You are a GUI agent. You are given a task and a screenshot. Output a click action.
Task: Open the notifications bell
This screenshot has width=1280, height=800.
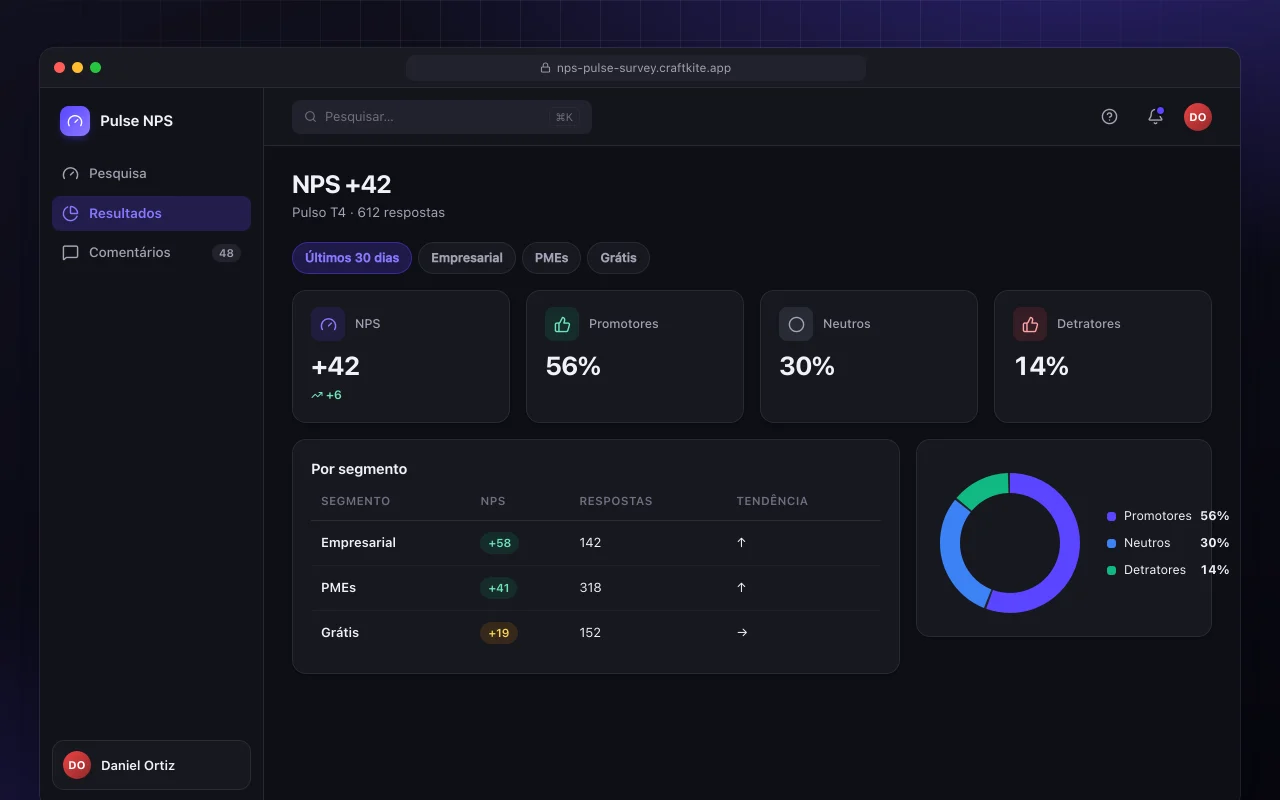point(1155,117)
